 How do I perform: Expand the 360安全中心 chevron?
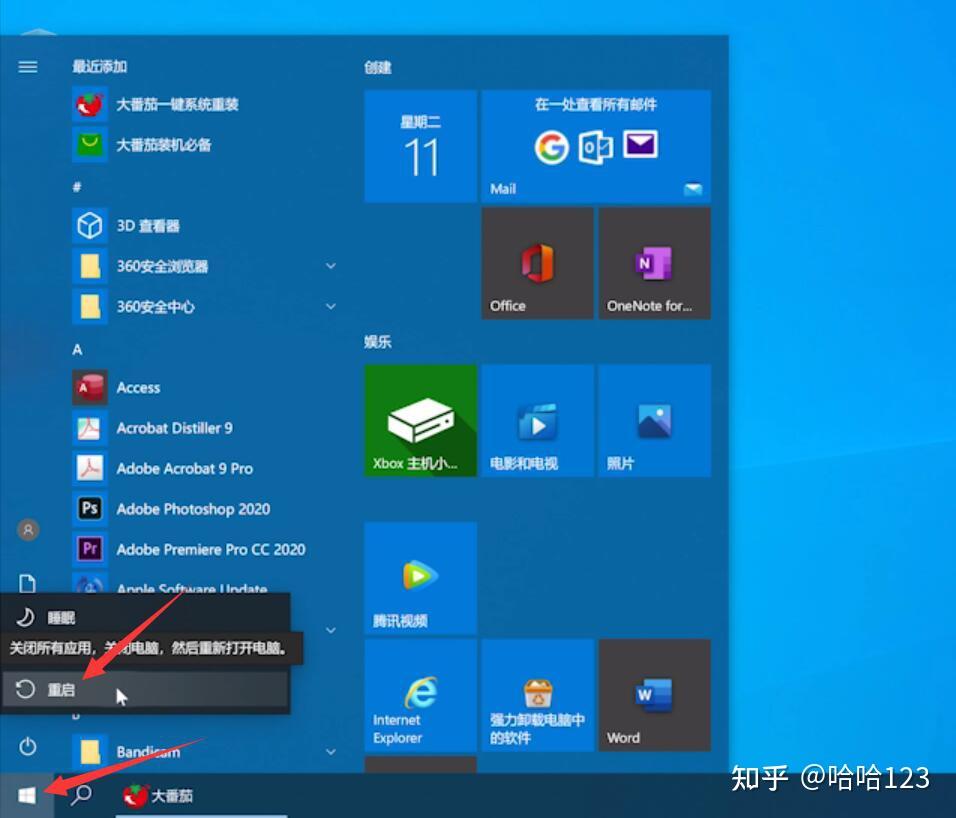pyautogui.click(x=330, y=306)
